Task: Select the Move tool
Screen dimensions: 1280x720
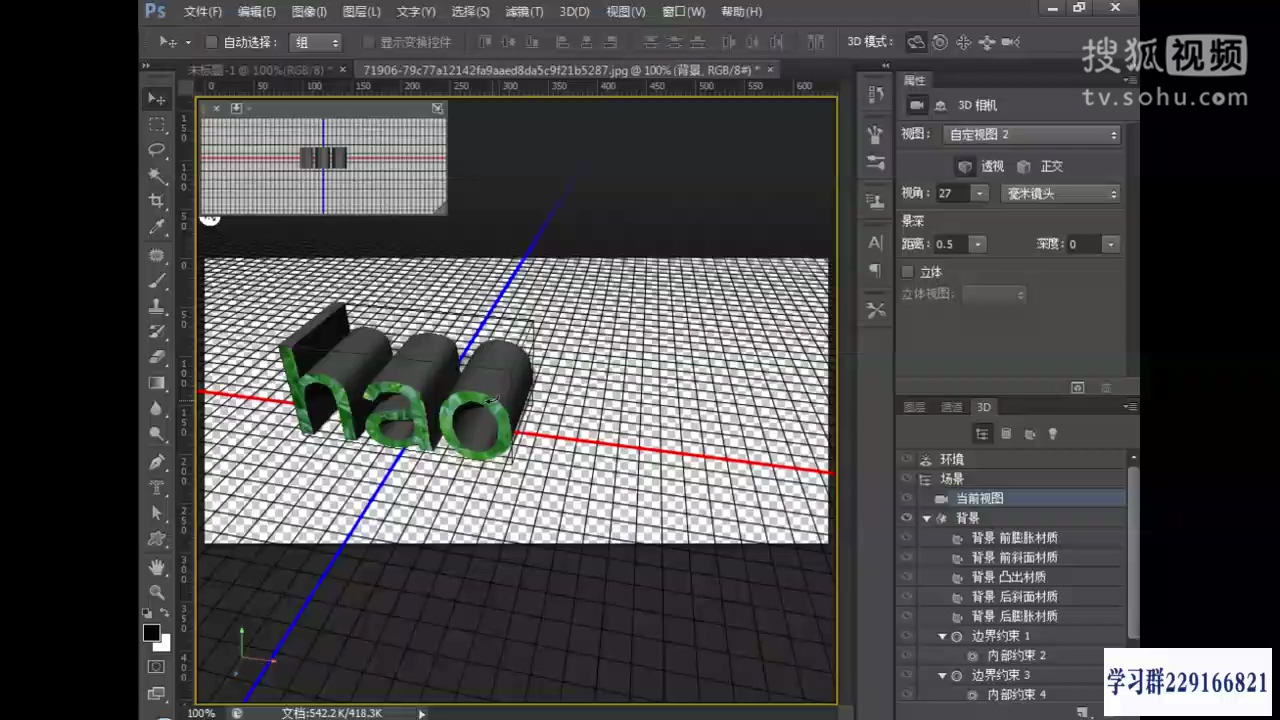Action: pyautogui.click(x=157, y=98)
